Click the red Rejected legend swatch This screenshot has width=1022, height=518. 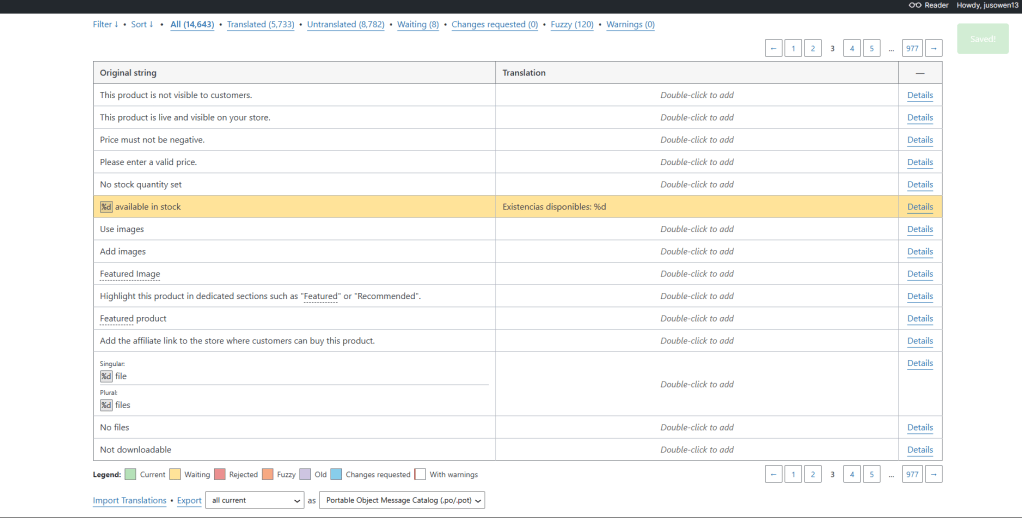(x=220, y=474)
